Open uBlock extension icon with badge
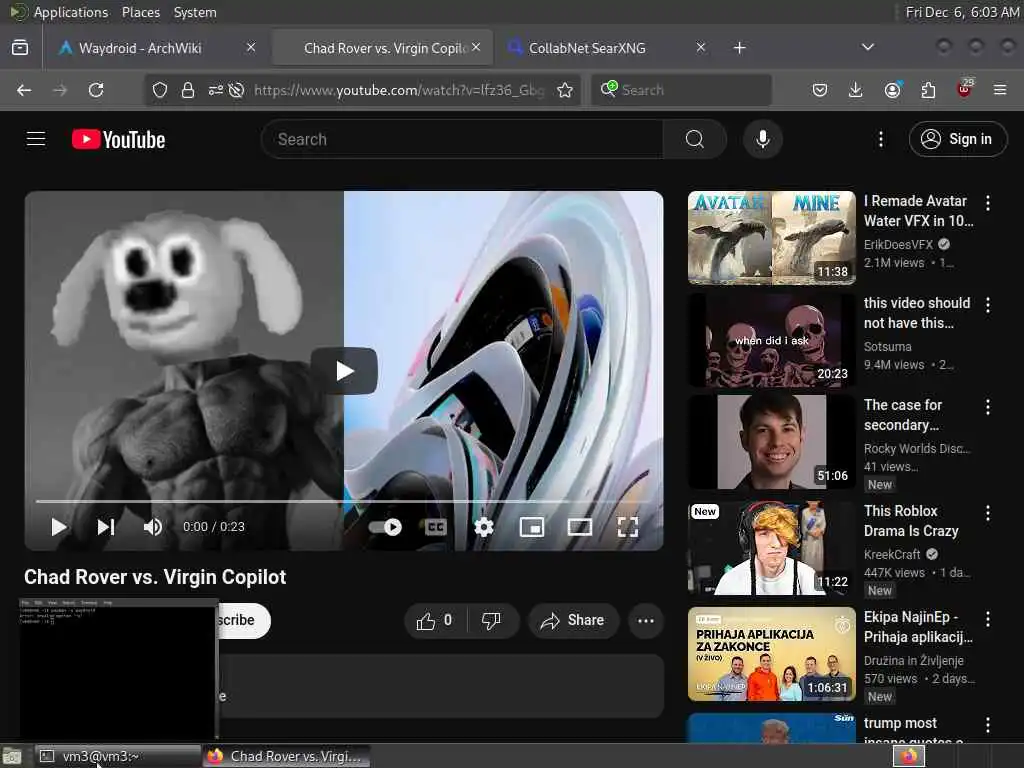 pyautogui.click(x=965, y=89)
